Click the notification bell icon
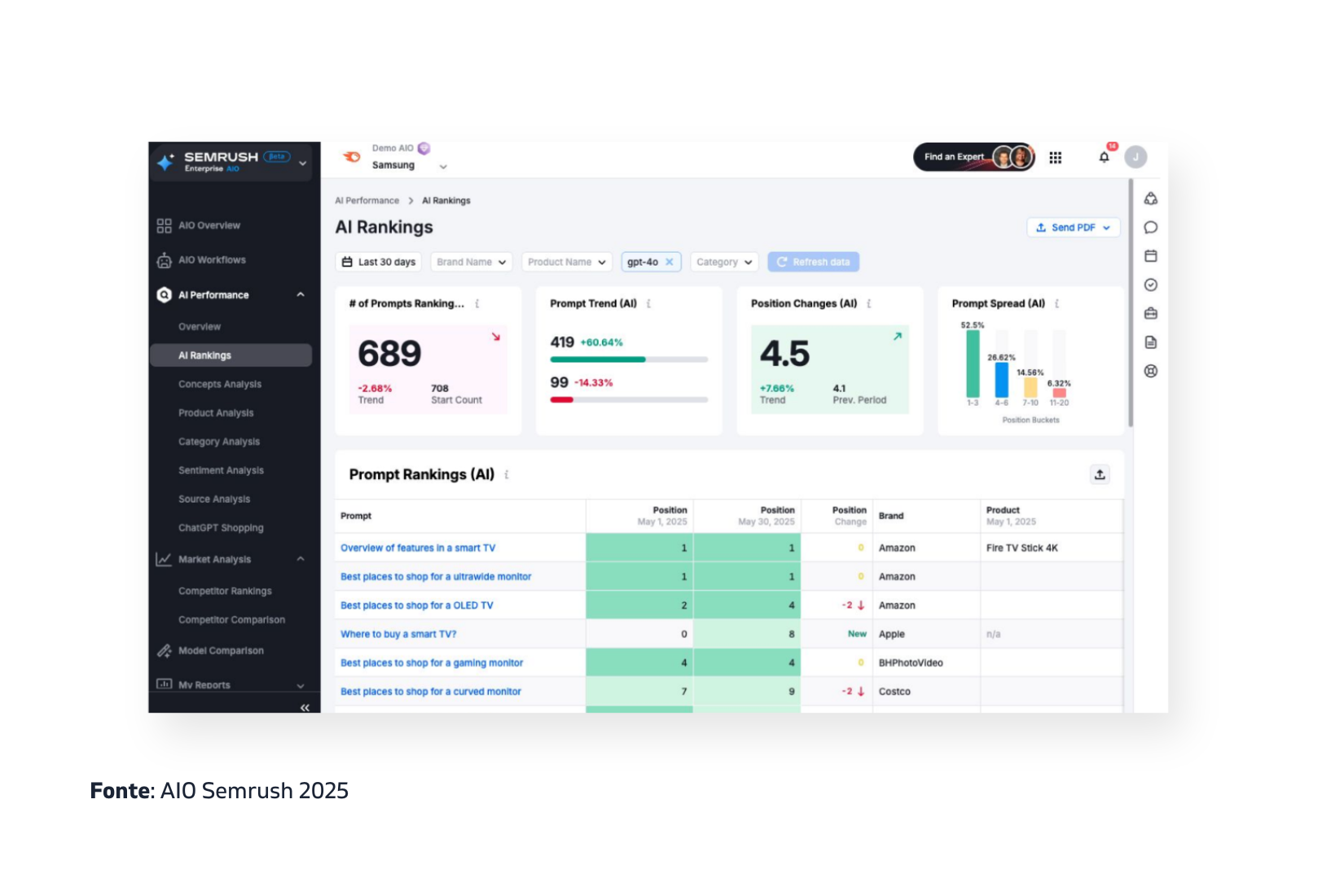 [x=1104, y=157]
